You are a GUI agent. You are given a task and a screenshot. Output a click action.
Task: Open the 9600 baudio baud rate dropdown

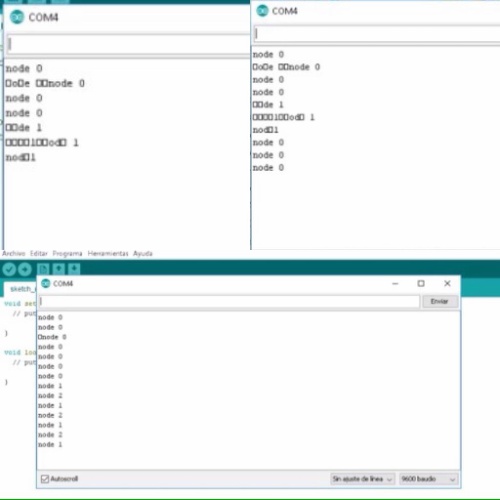tap(428, 479)
